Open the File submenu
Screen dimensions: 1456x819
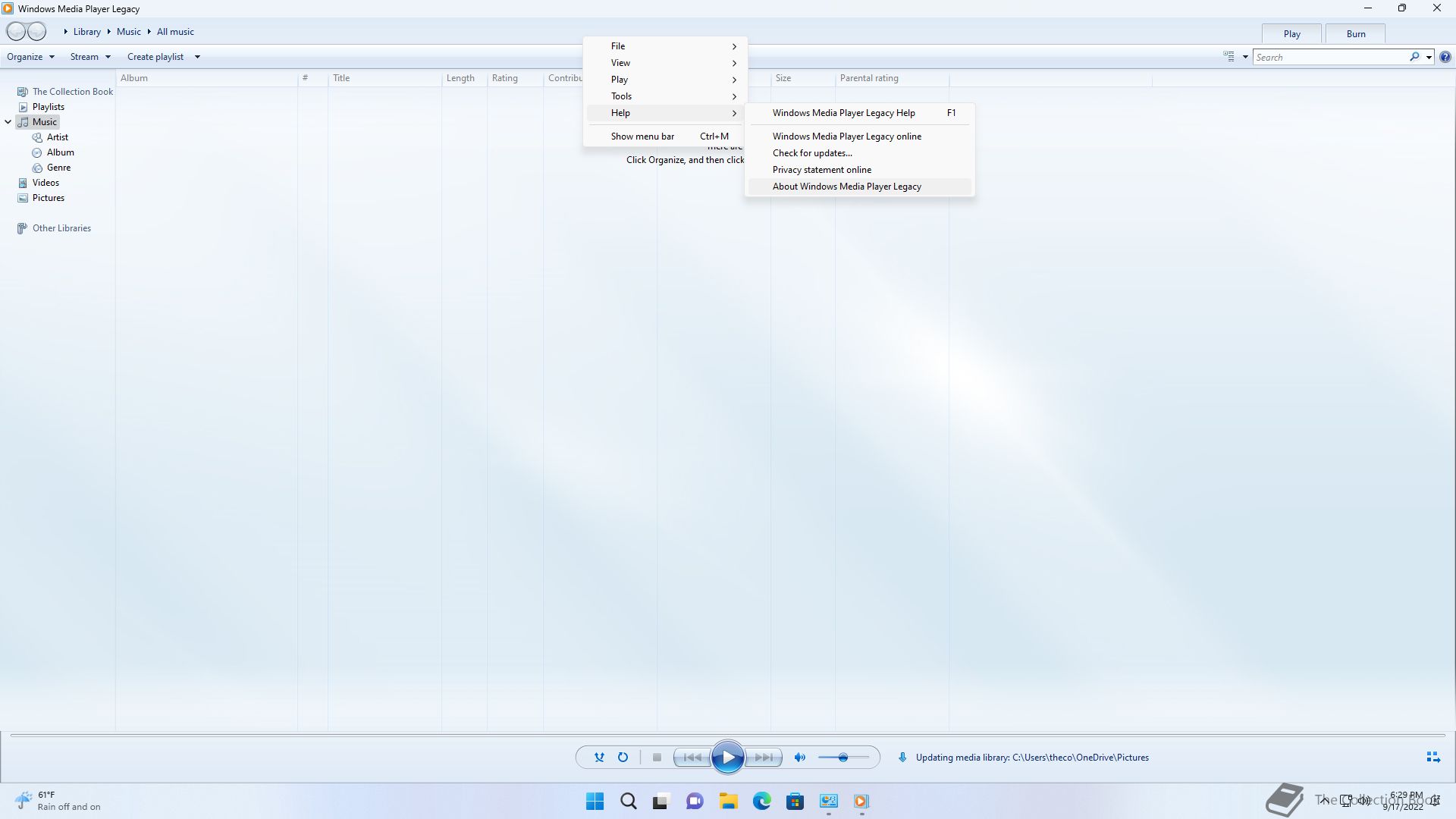click(x=665, y=46)
